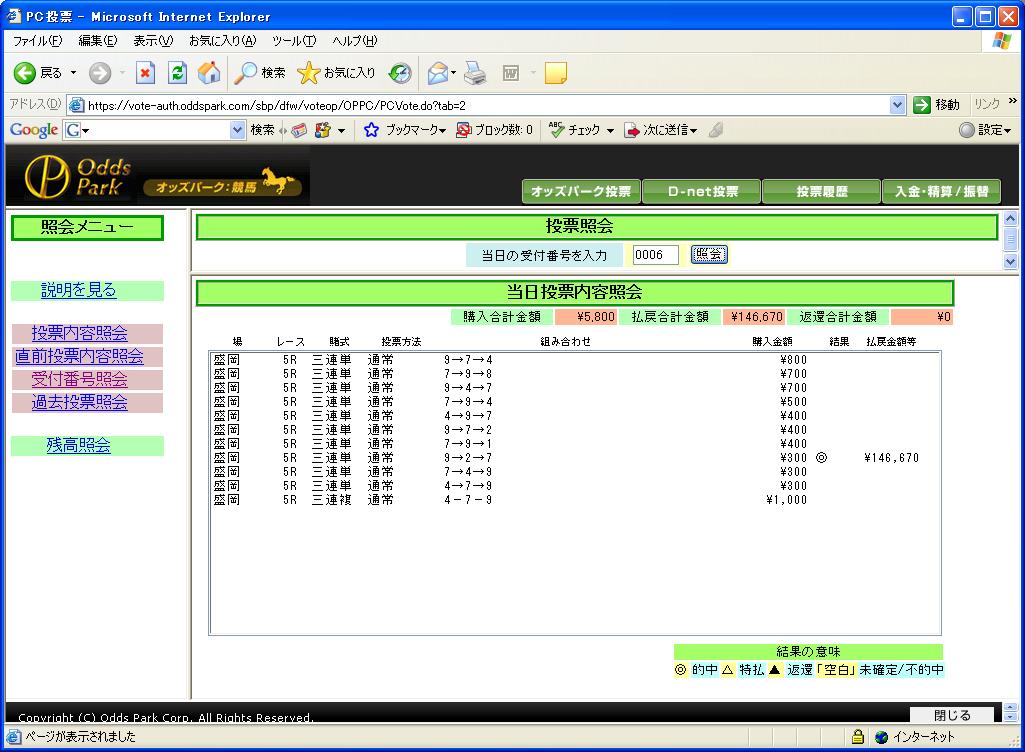
Task: Switch to 入金・精算/振替 tab
Action: pos(941,192)
